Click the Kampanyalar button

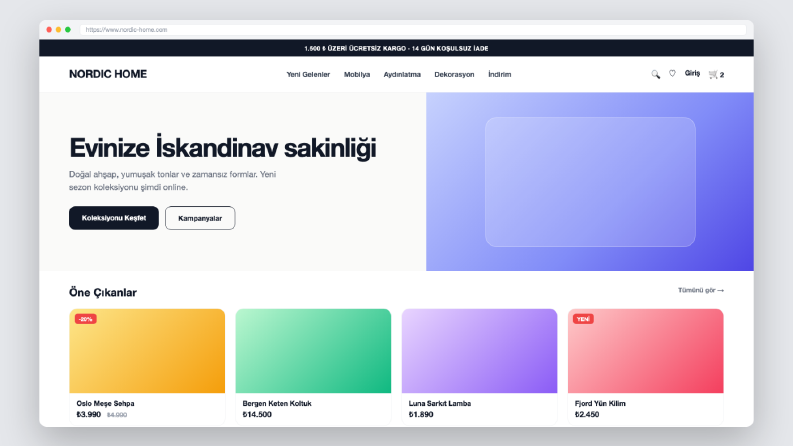(x=200, y=218)
